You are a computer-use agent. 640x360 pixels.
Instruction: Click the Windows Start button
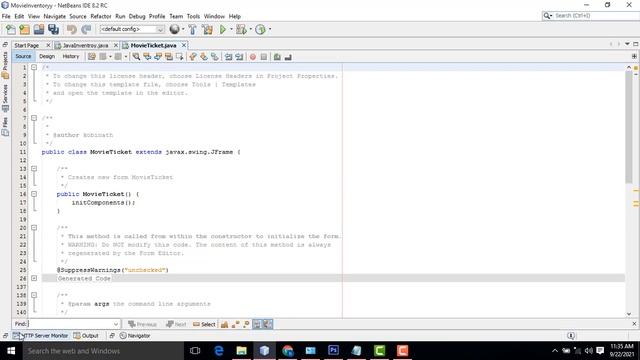pos(11,351)
